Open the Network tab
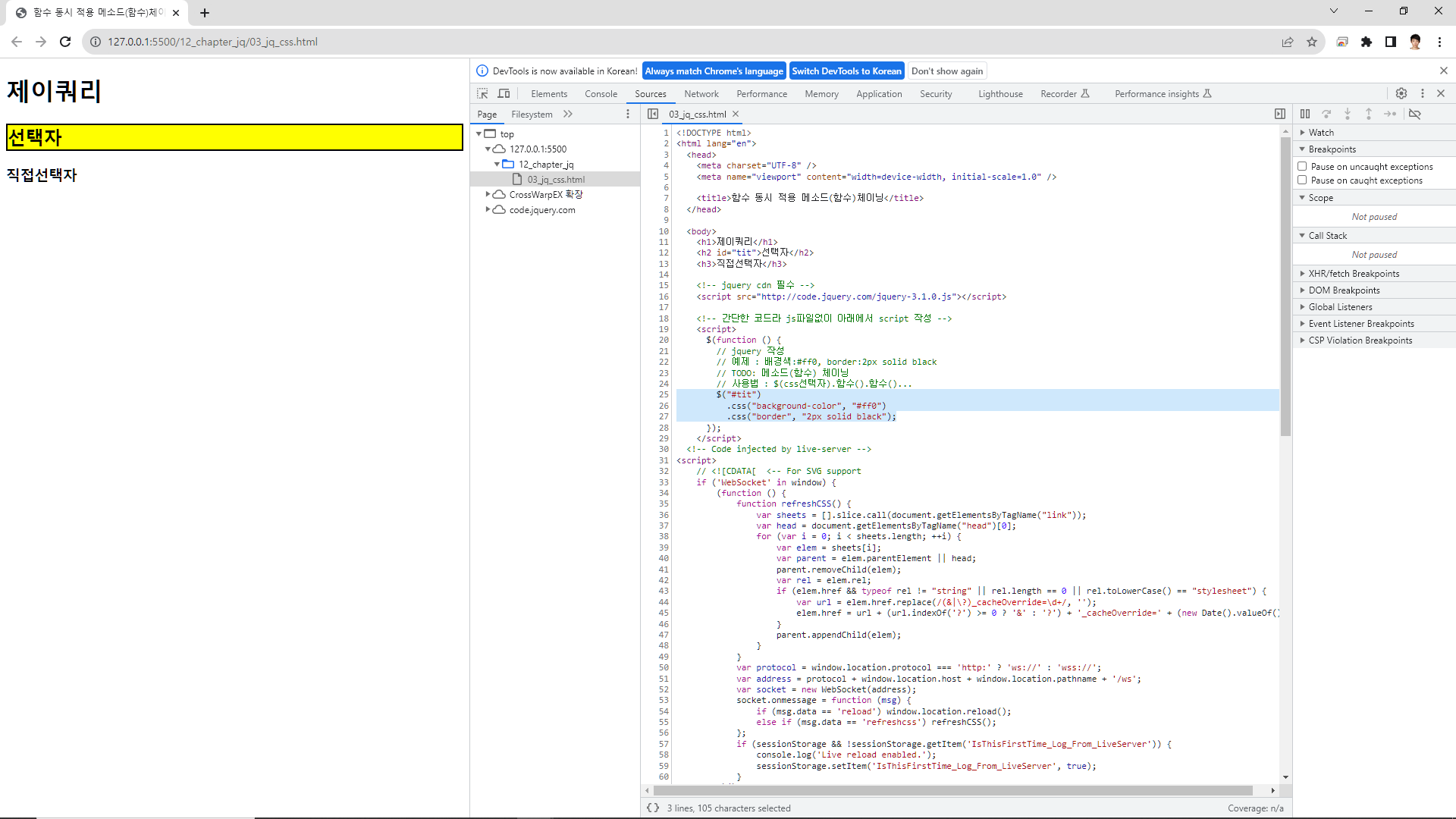The height and width of the screenshot is (819, 1456). (x=701, y=93)
